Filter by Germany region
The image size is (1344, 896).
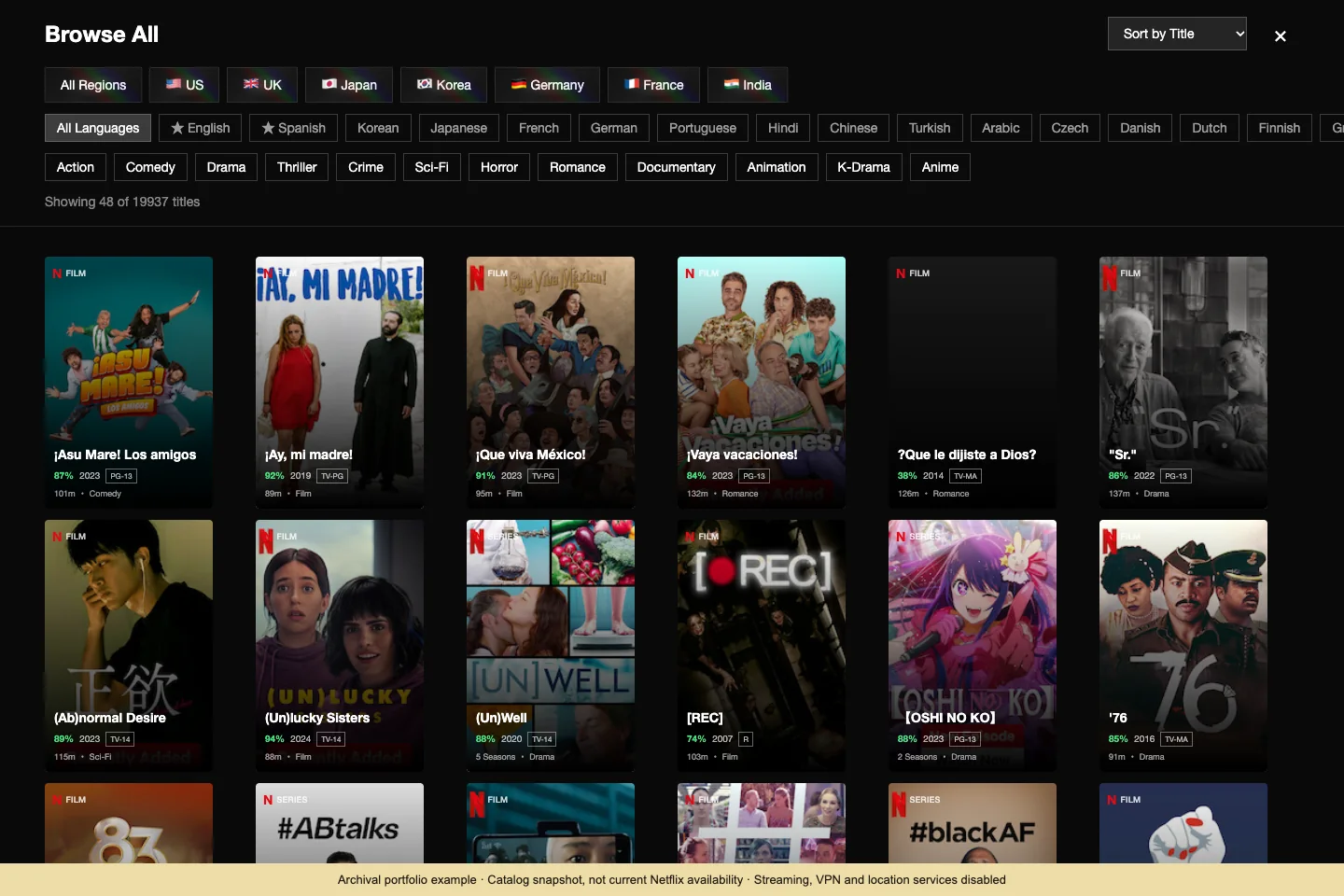(547, 85)
